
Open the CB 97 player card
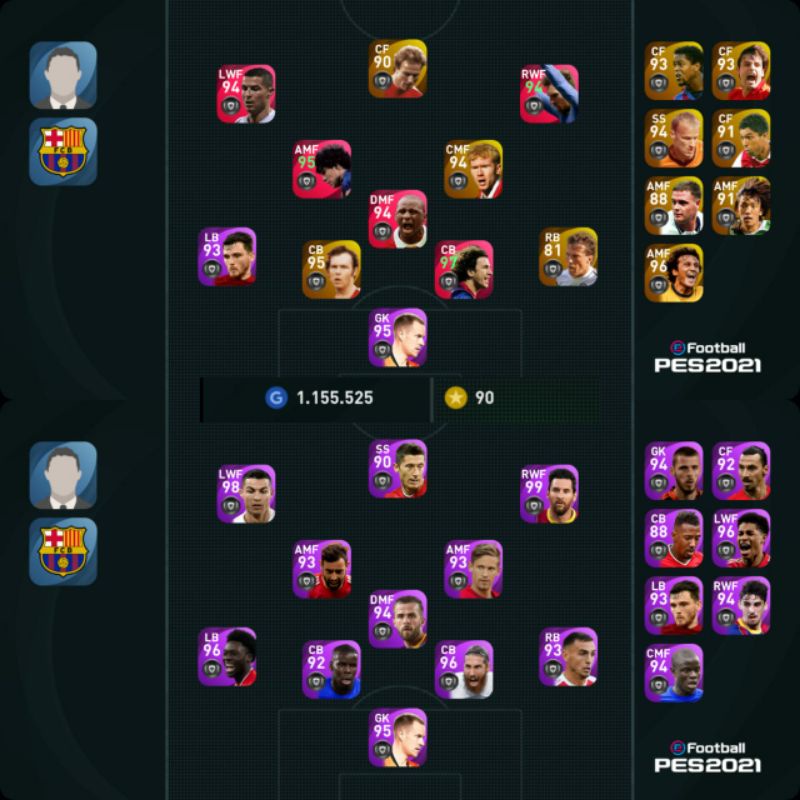464,269
